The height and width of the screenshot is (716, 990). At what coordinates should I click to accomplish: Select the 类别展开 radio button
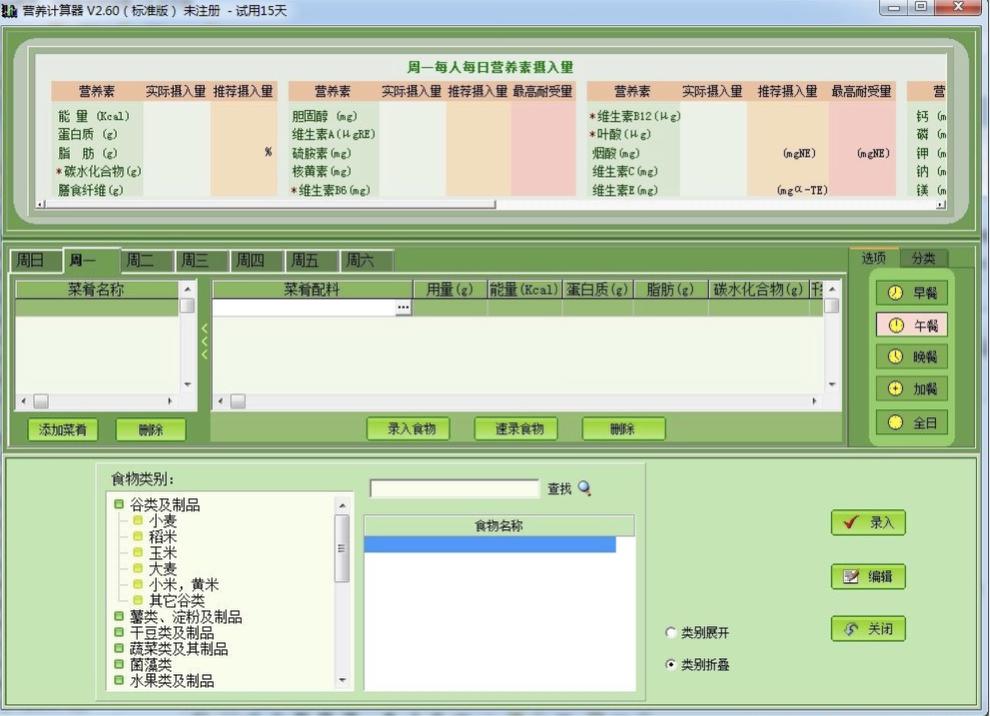coord(671,632)
